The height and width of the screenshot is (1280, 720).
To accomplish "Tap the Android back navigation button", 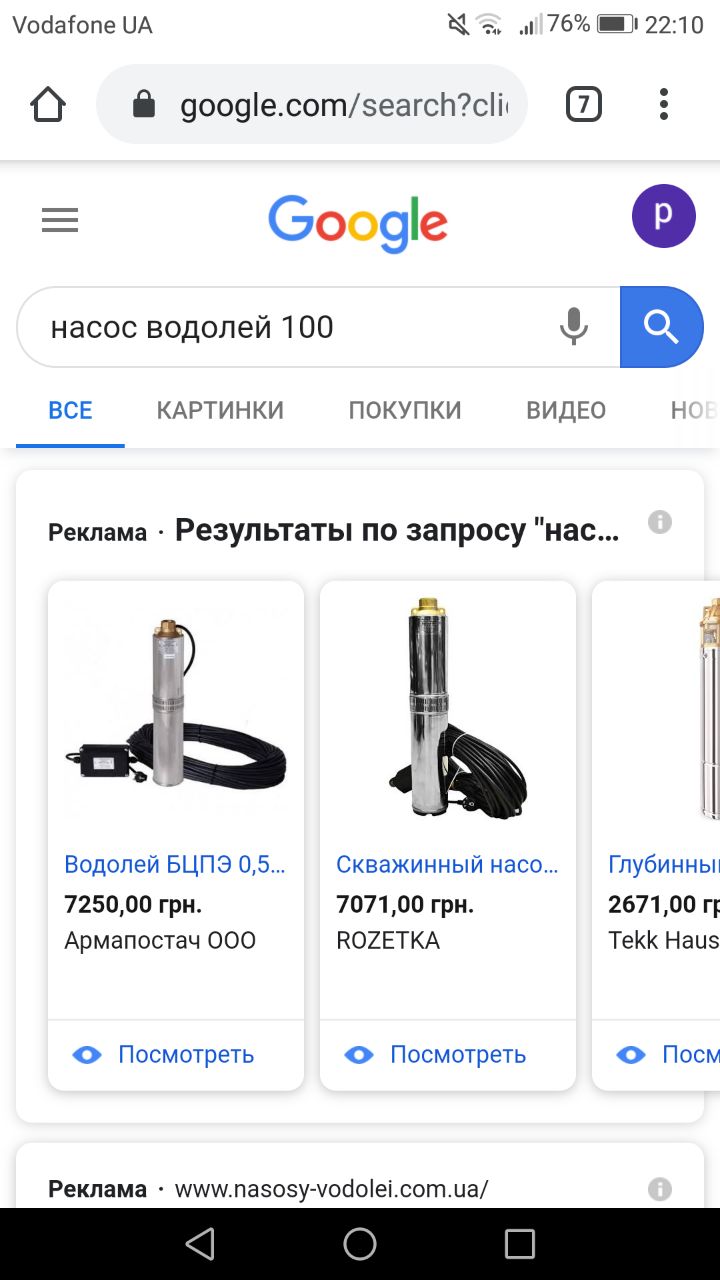I will (x=200, y=1244).
